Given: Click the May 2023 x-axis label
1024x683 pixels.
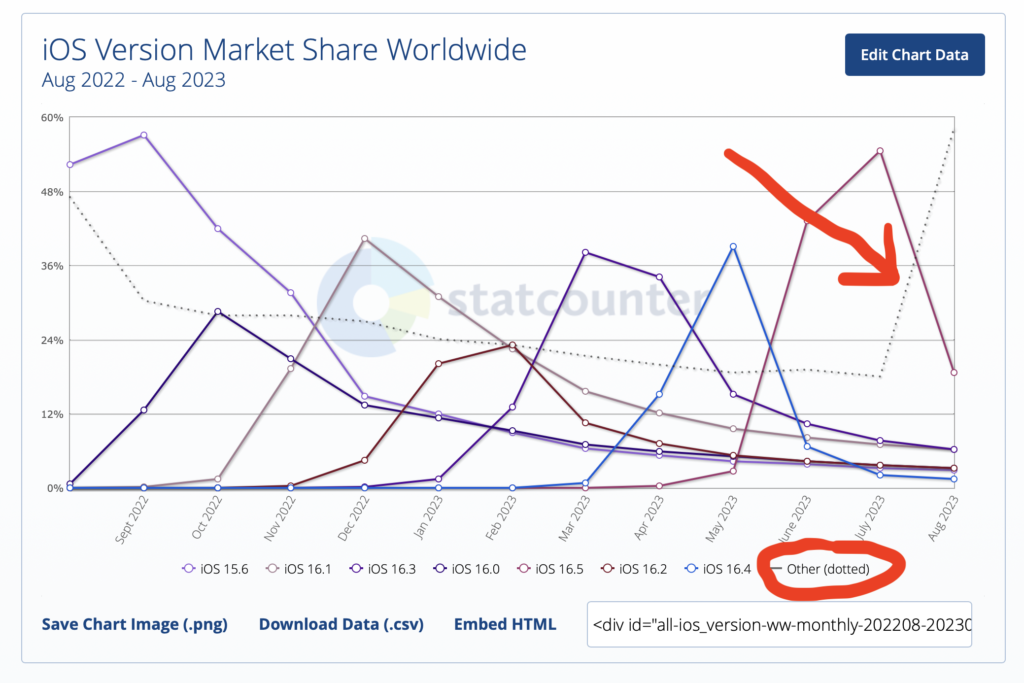Looking at the screenshot, I should (722, 518).
